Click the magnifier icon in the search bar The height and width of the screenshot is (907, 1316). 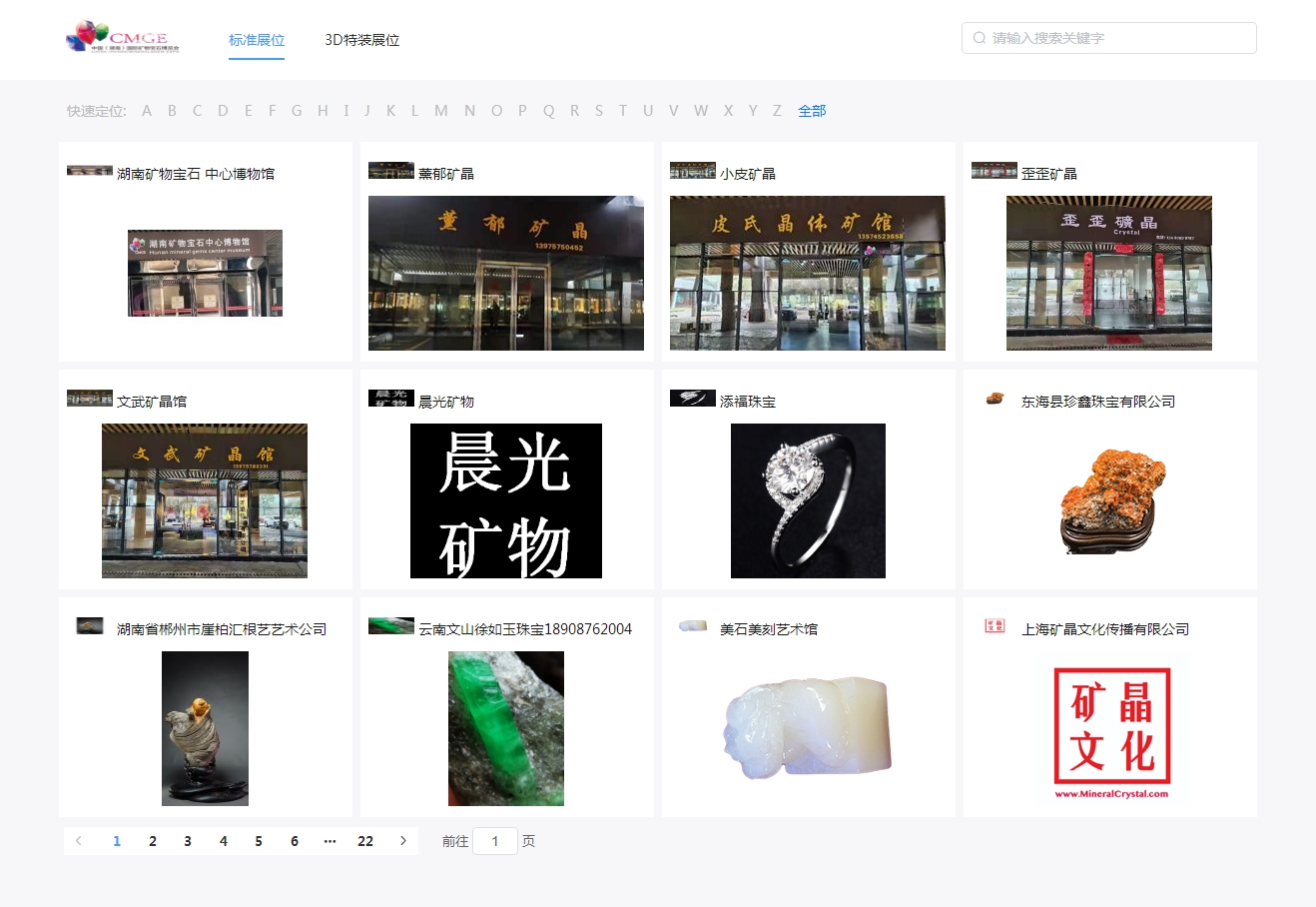979,37
